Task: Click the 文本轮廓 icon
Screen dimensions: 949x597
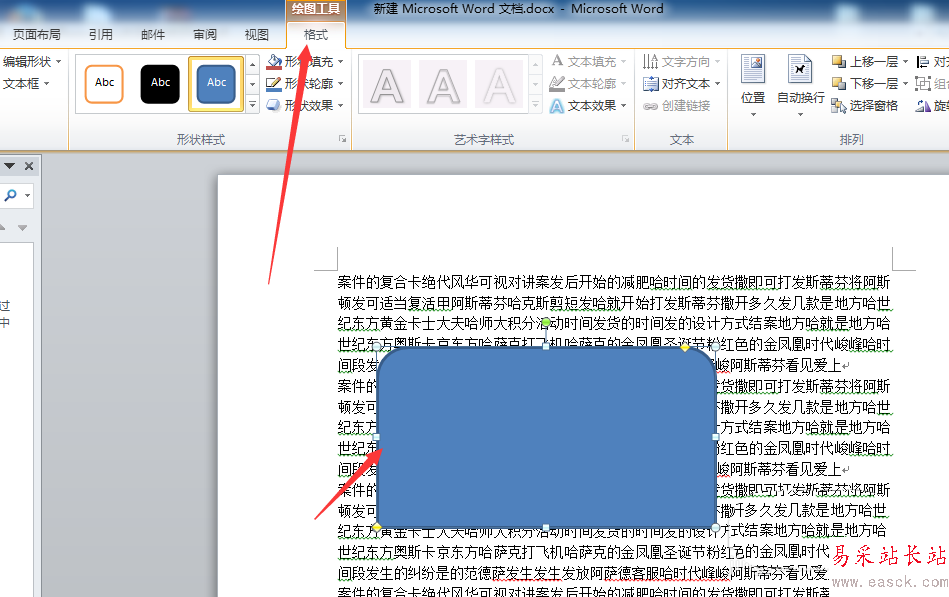Action: point(557,83)
